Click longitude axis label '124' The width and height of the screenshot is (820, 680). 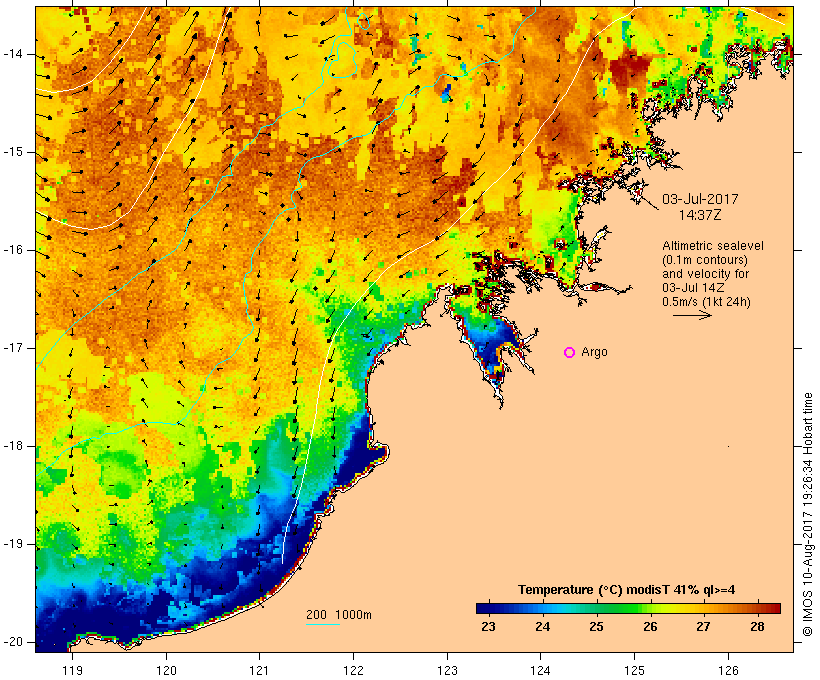pyautogui.click(x=541, y=671)
